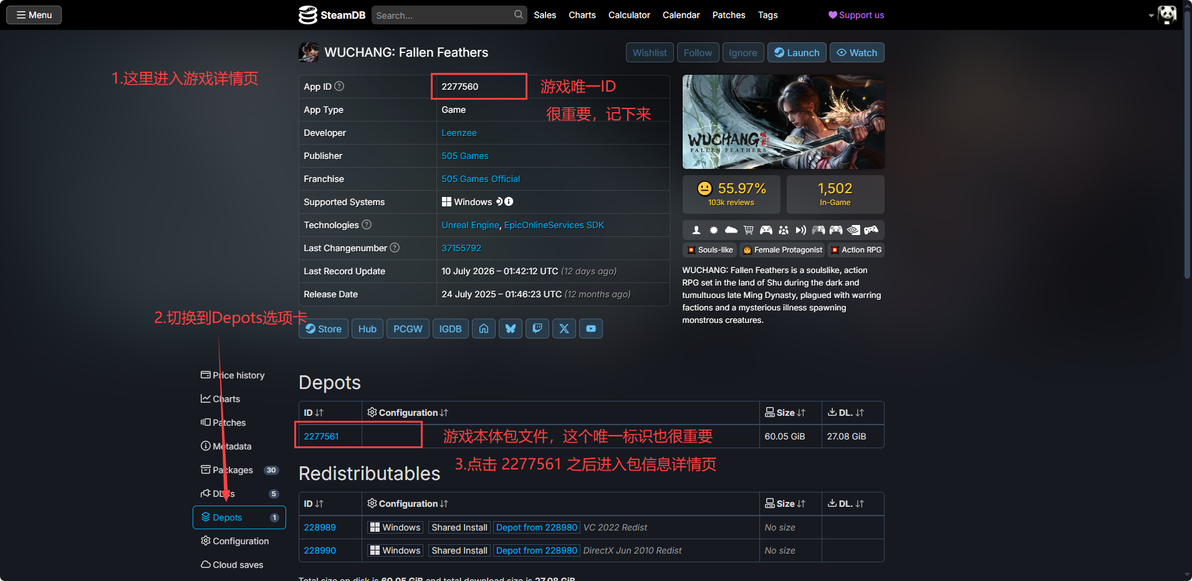Screen dimensions: 1192x581
Task: Open the YouTube link icon
Action: [x=591, y=329]
